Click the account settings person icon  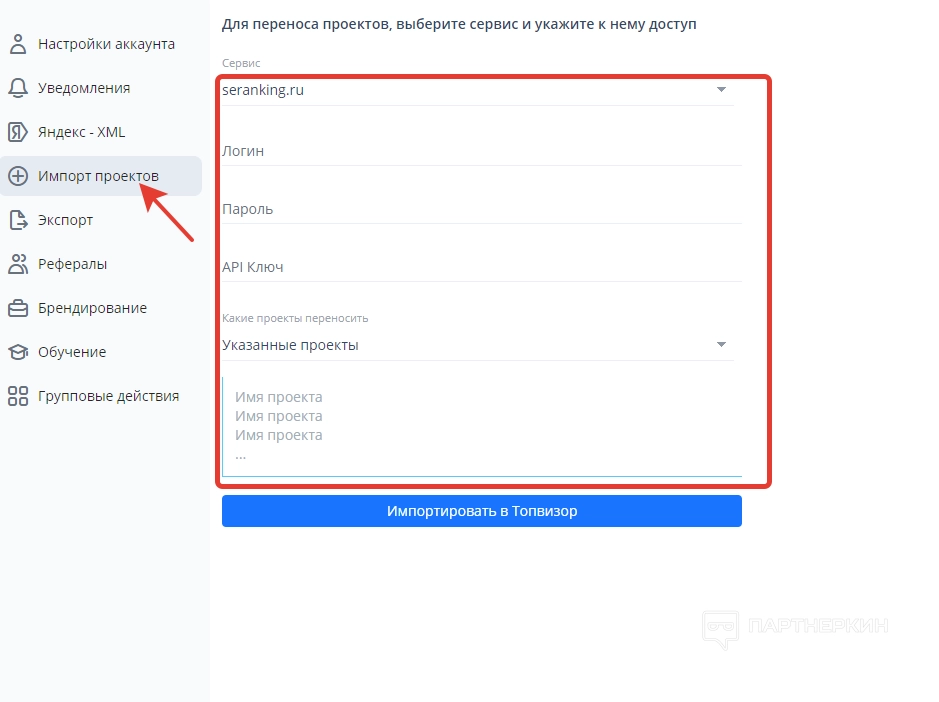(18, 44)
